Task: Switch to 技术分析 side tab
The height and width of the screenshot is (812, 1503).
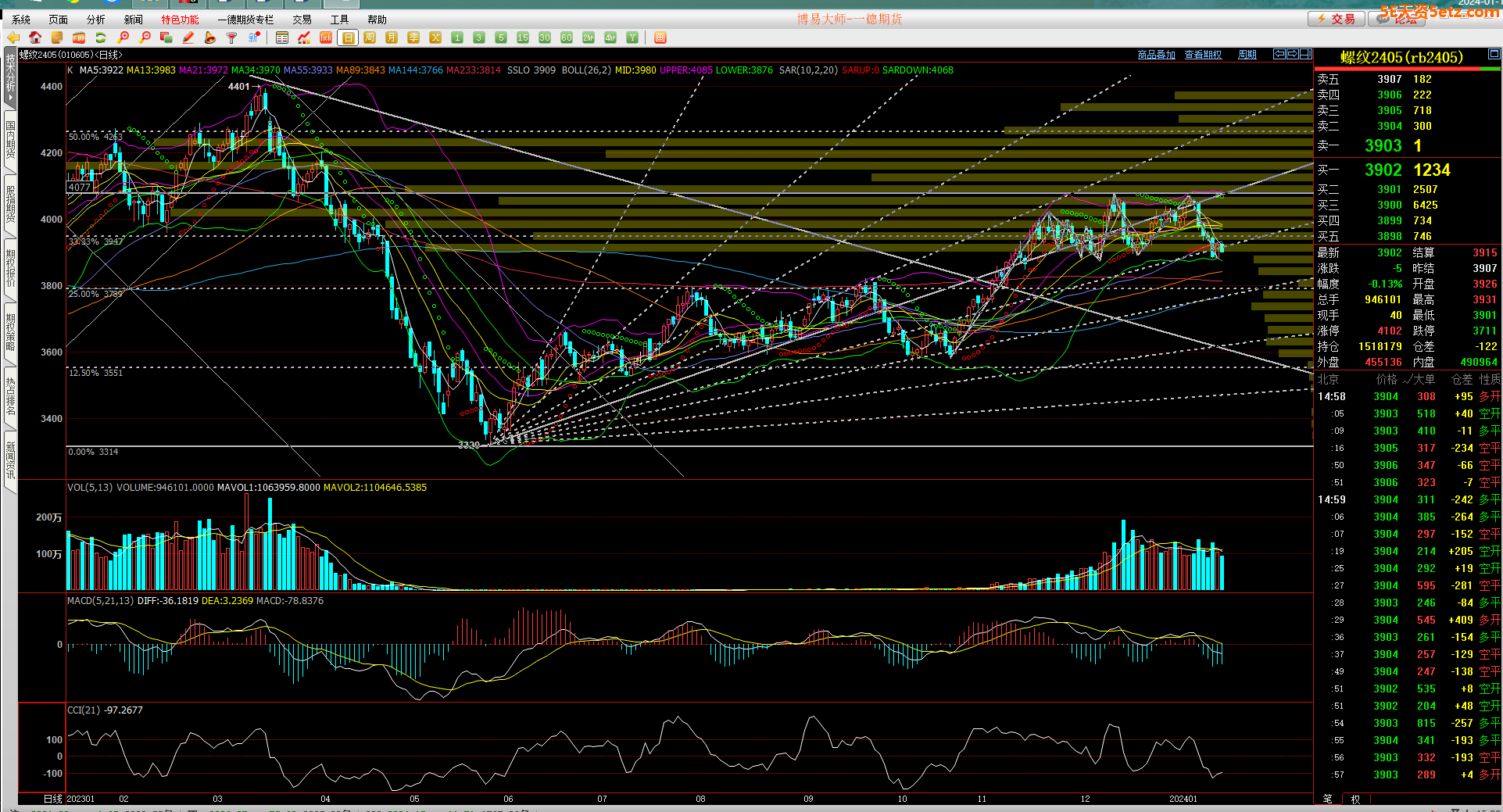Action: click(x=10, y=78)
